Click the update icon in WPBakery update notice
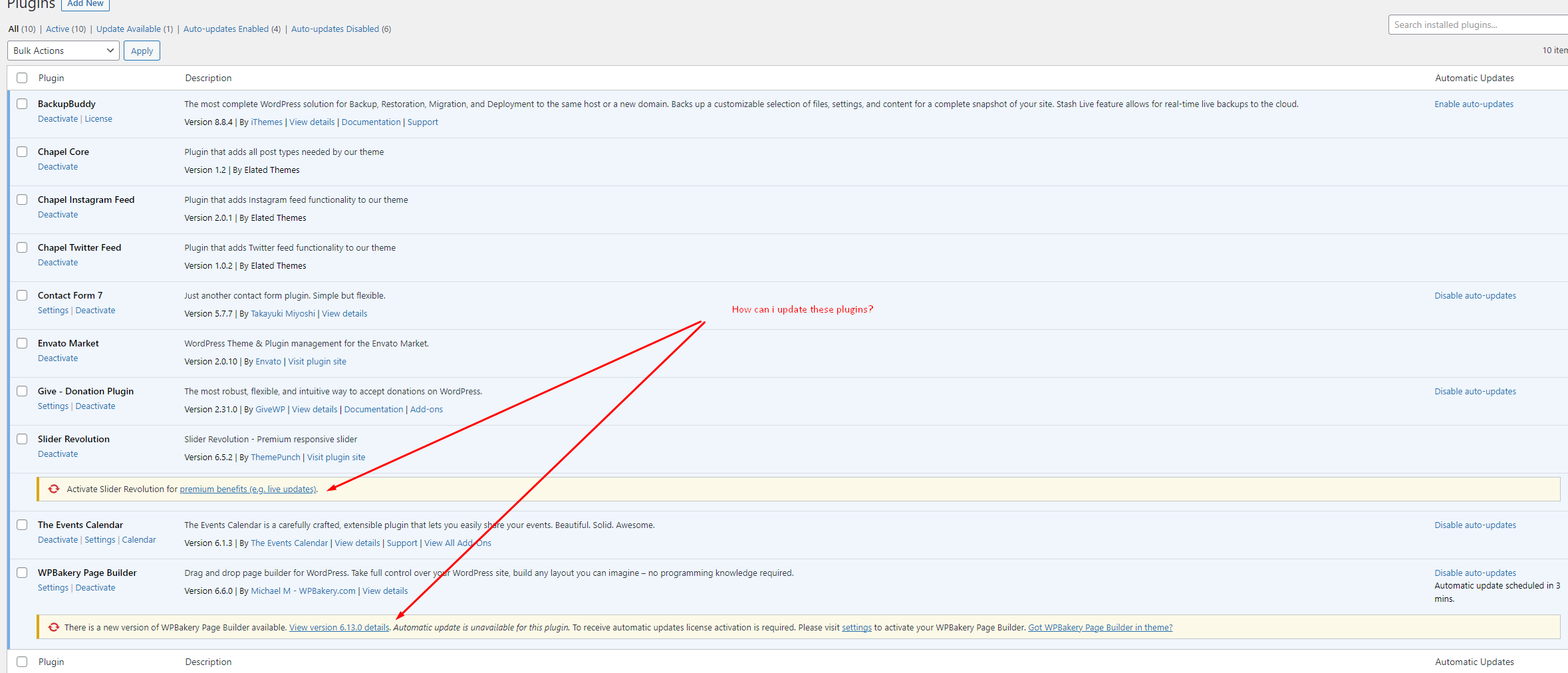 54,627
